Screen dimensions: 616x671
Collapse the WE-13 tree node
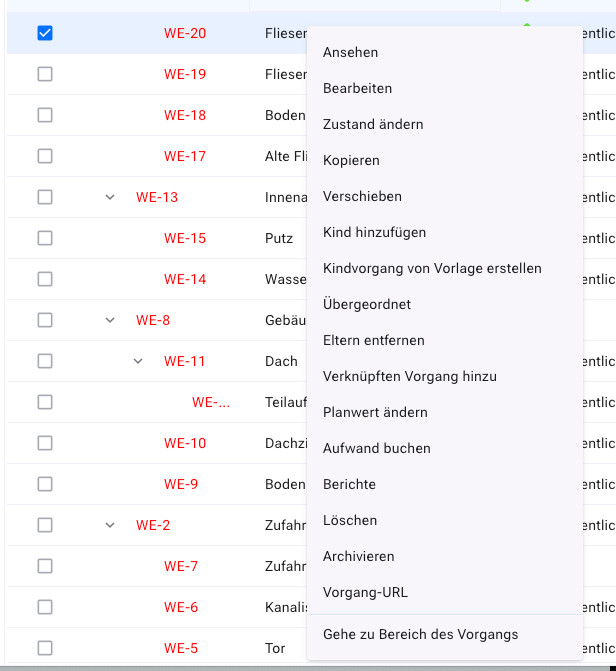(x=110, y=197)
